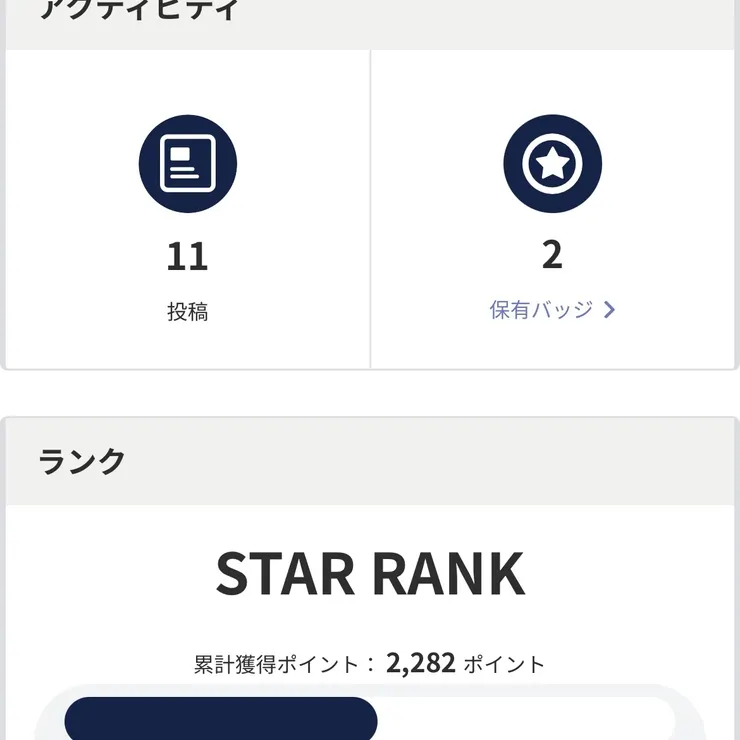Click the 累計獲得ポイント label

[x=275, y=664]
